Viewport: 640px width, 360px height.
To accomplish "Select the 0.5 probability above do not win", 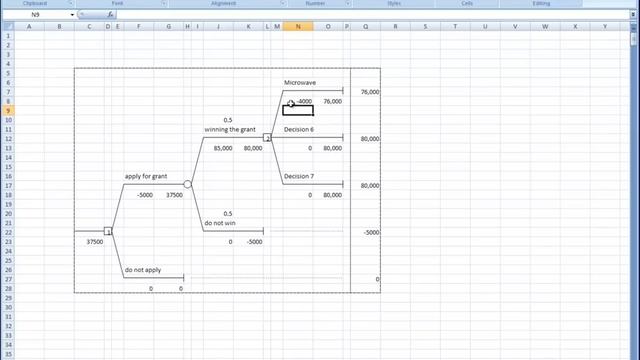I will click(228, 214).
